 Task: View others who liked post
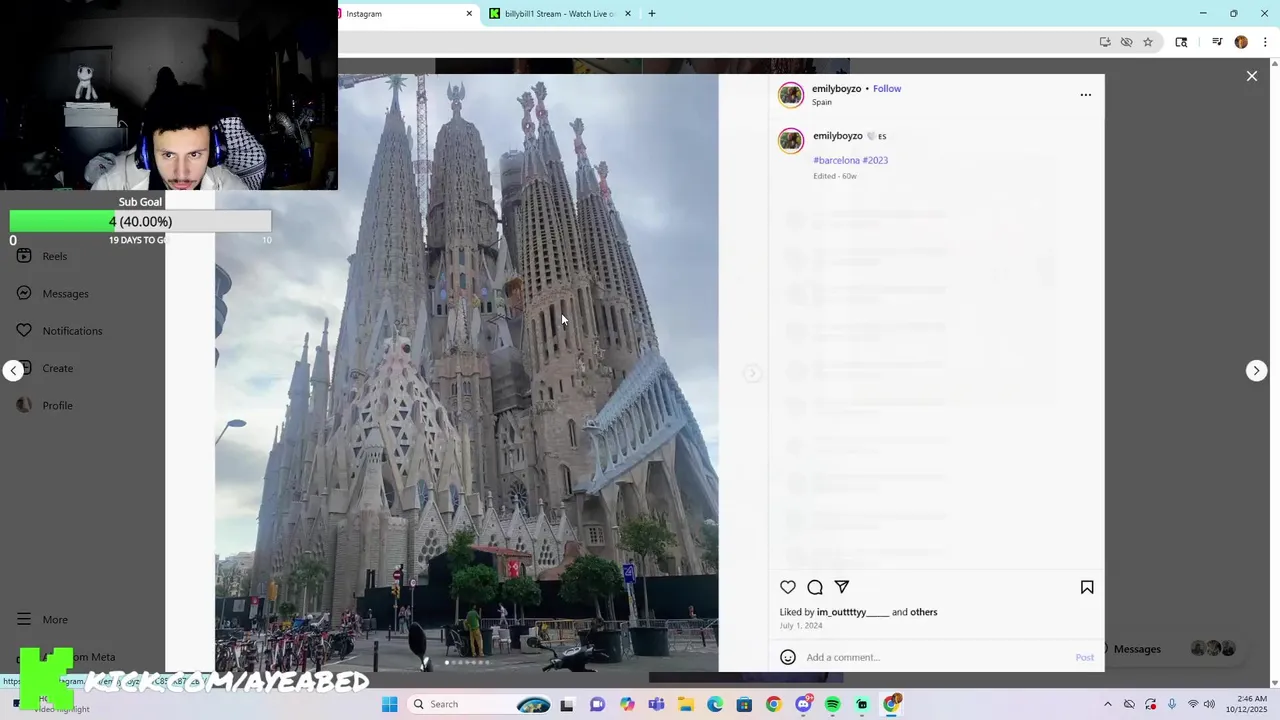point(924,612)
